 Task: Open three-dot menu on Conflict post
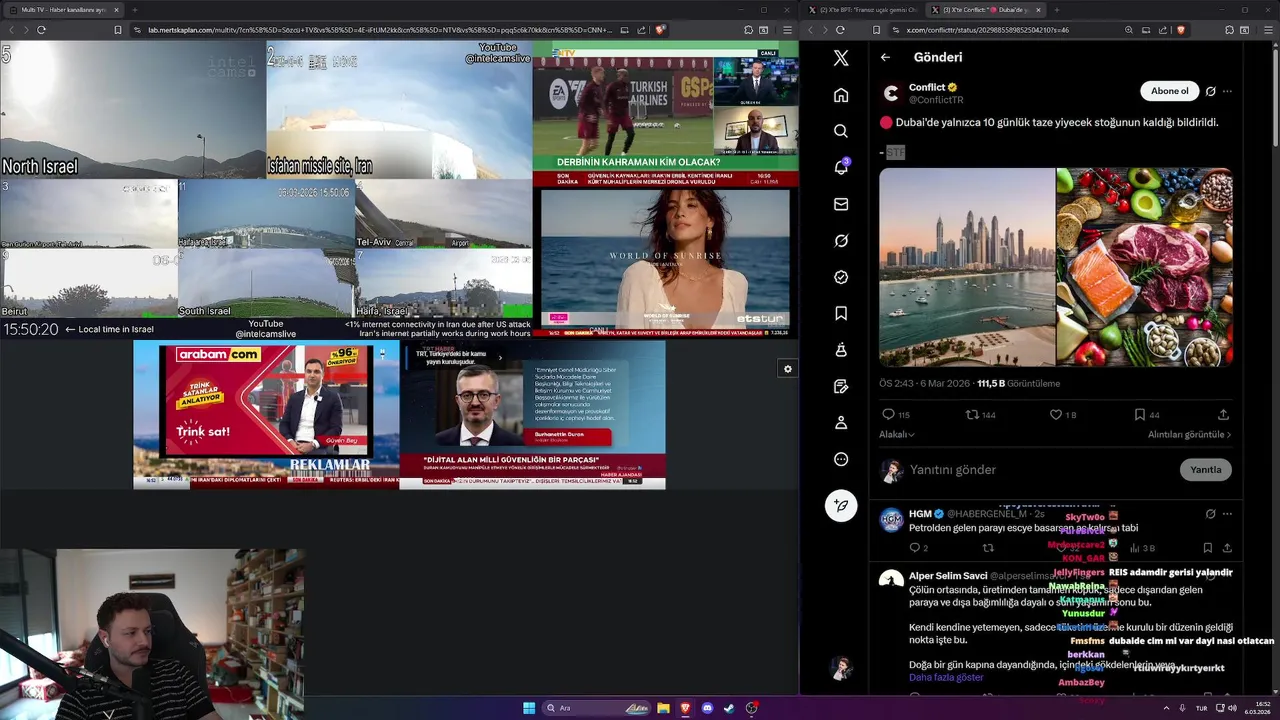(1227, 91)
